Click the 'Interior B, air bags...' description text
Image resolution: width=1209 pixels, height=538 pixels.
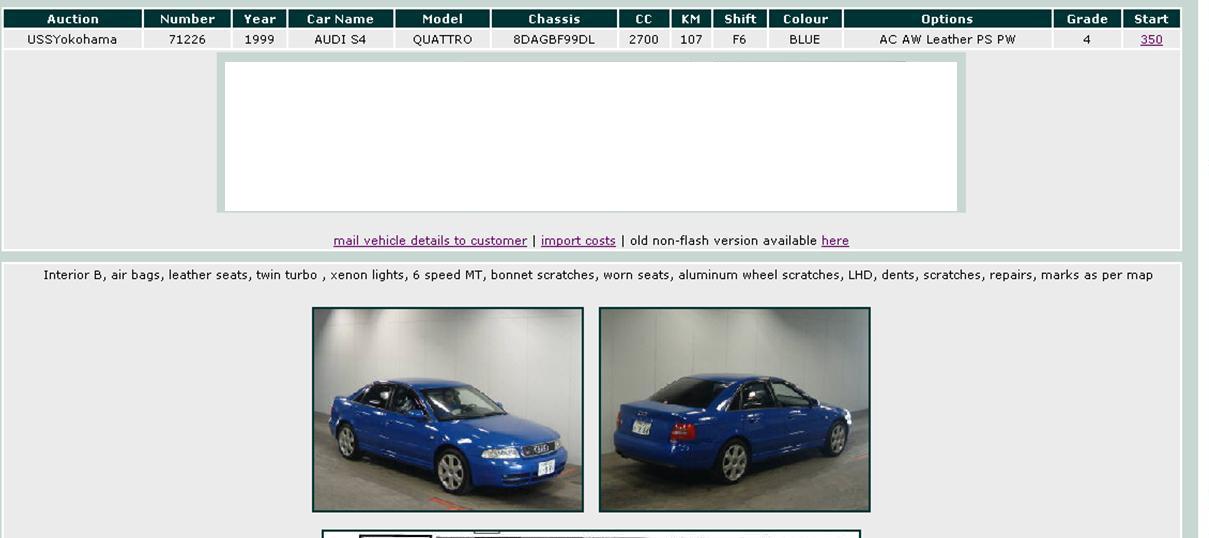(598, 275)
